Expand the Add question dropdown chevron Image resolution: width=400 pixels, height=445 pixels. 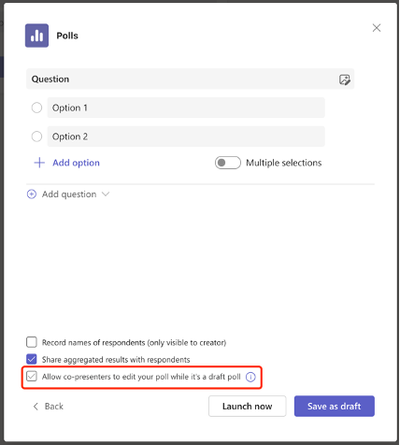105,194
